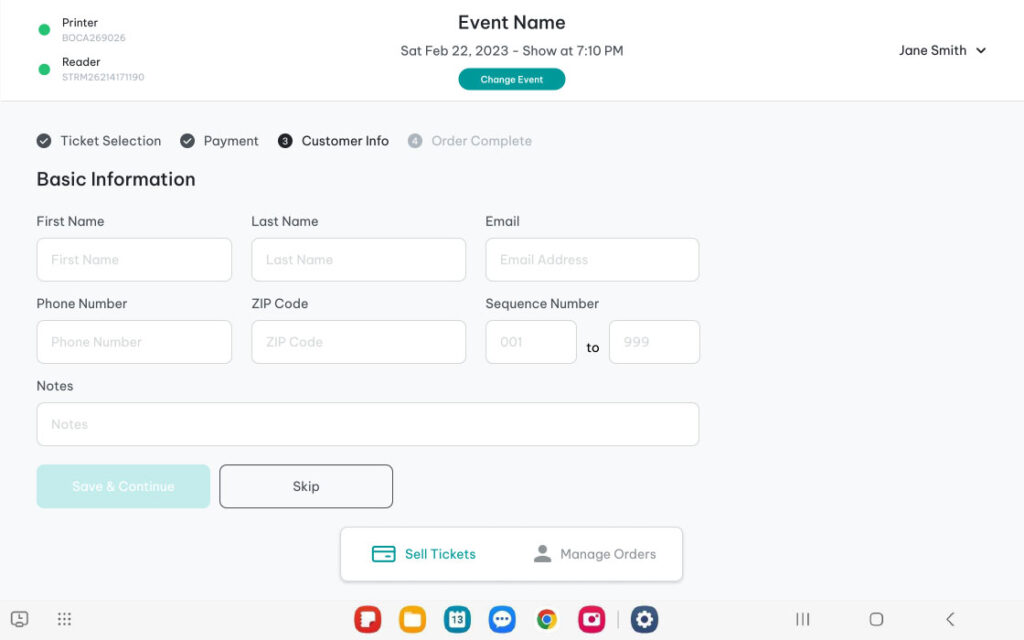Click the Save & Continue button
The height and width of the screenshot is (640, 1024).
[123, 486]
